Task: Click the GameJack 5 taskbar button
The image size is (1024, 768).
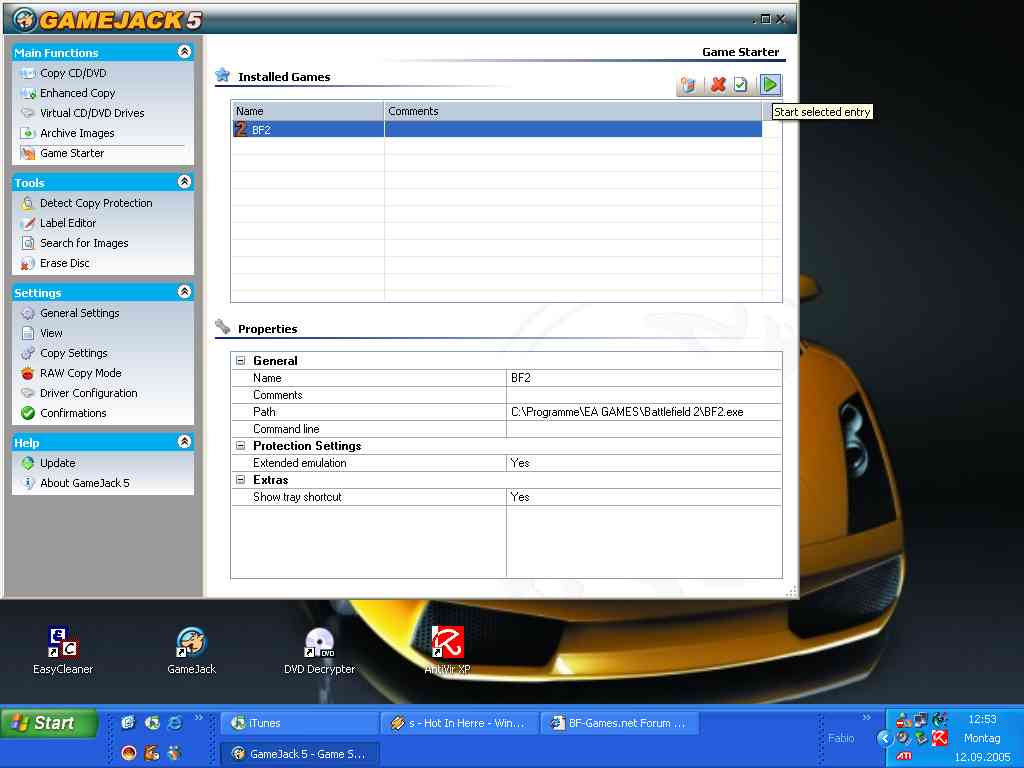Action: pos(300,754)
